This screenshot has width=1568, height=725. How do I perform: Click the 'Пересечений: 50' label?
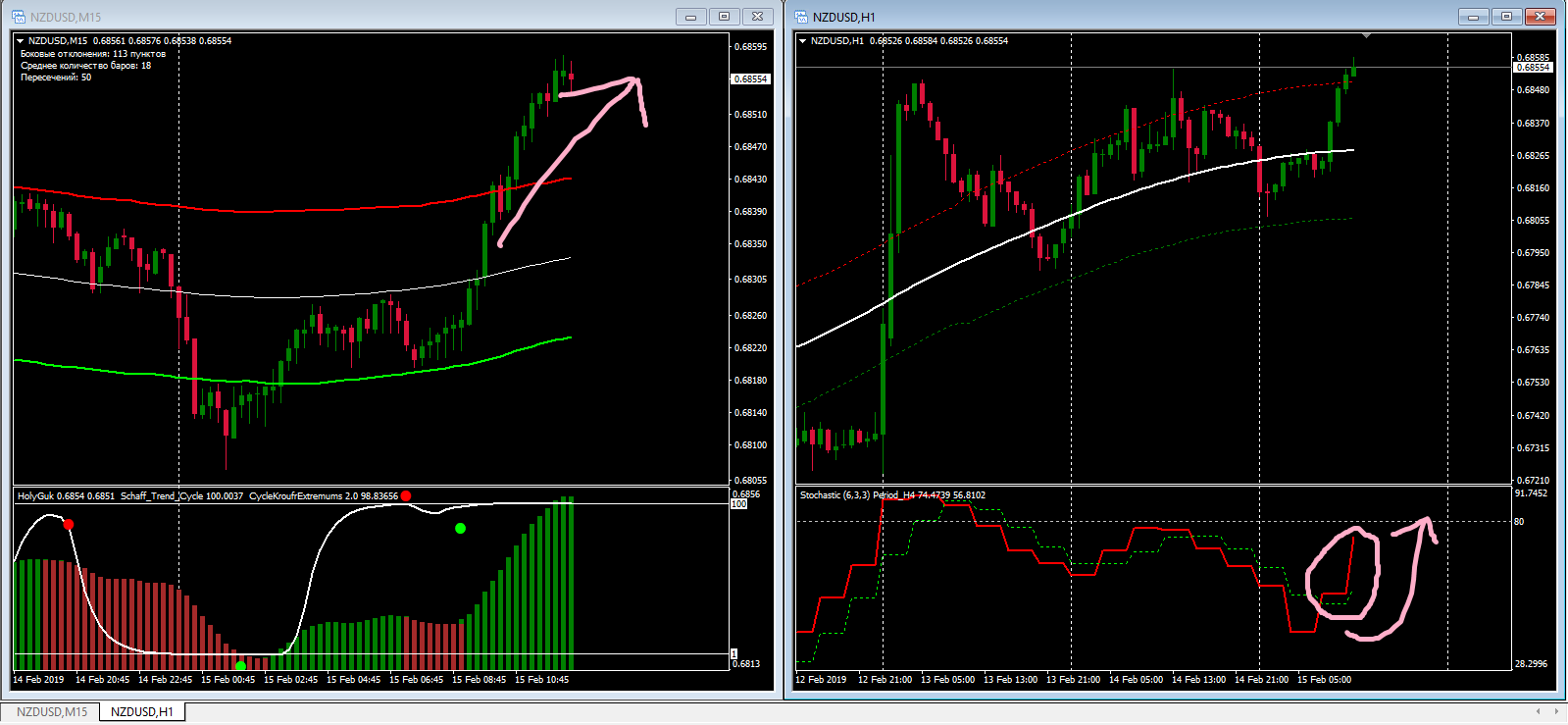click(56, 78)
